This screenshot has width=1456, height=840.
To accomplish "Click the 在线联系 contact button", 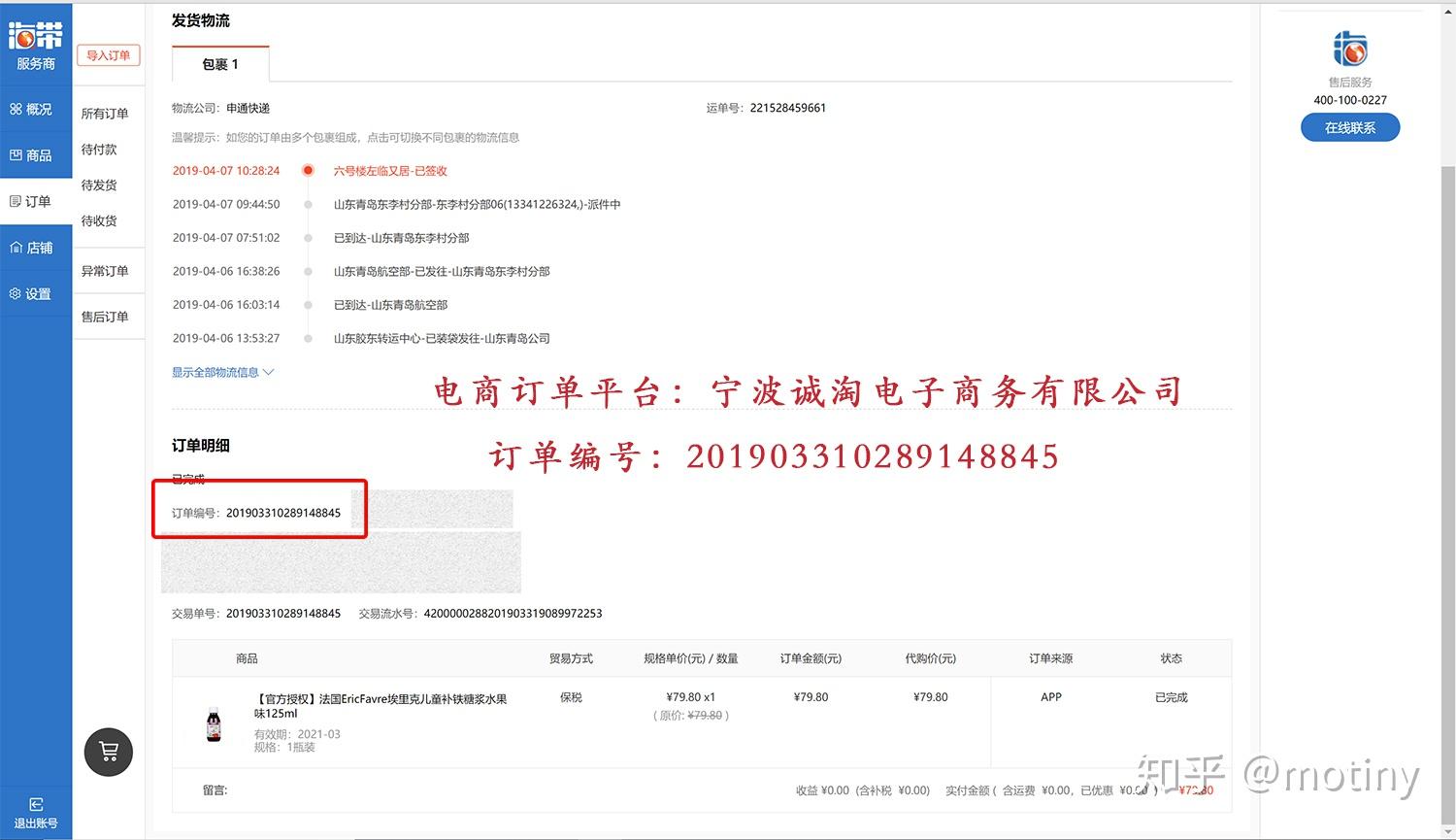I will 1350,127.
